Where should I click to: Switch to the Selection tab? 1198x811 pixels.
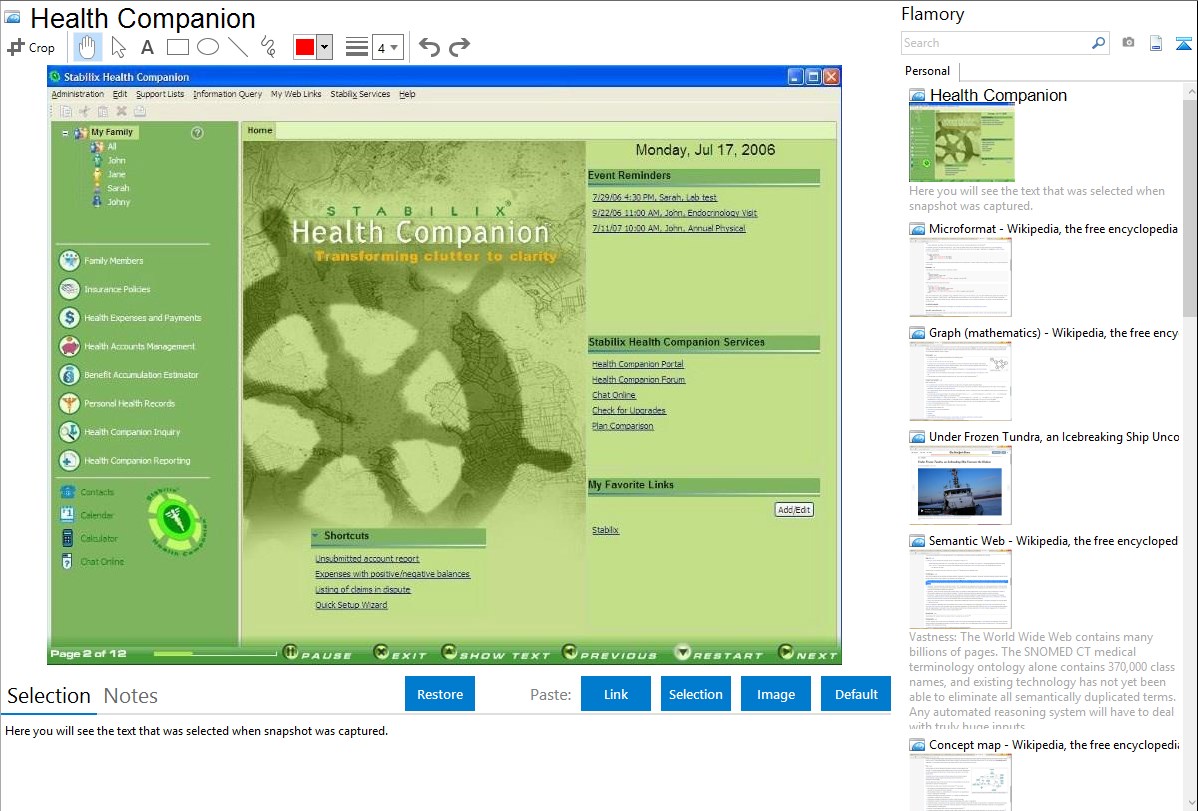click(49, 696)
